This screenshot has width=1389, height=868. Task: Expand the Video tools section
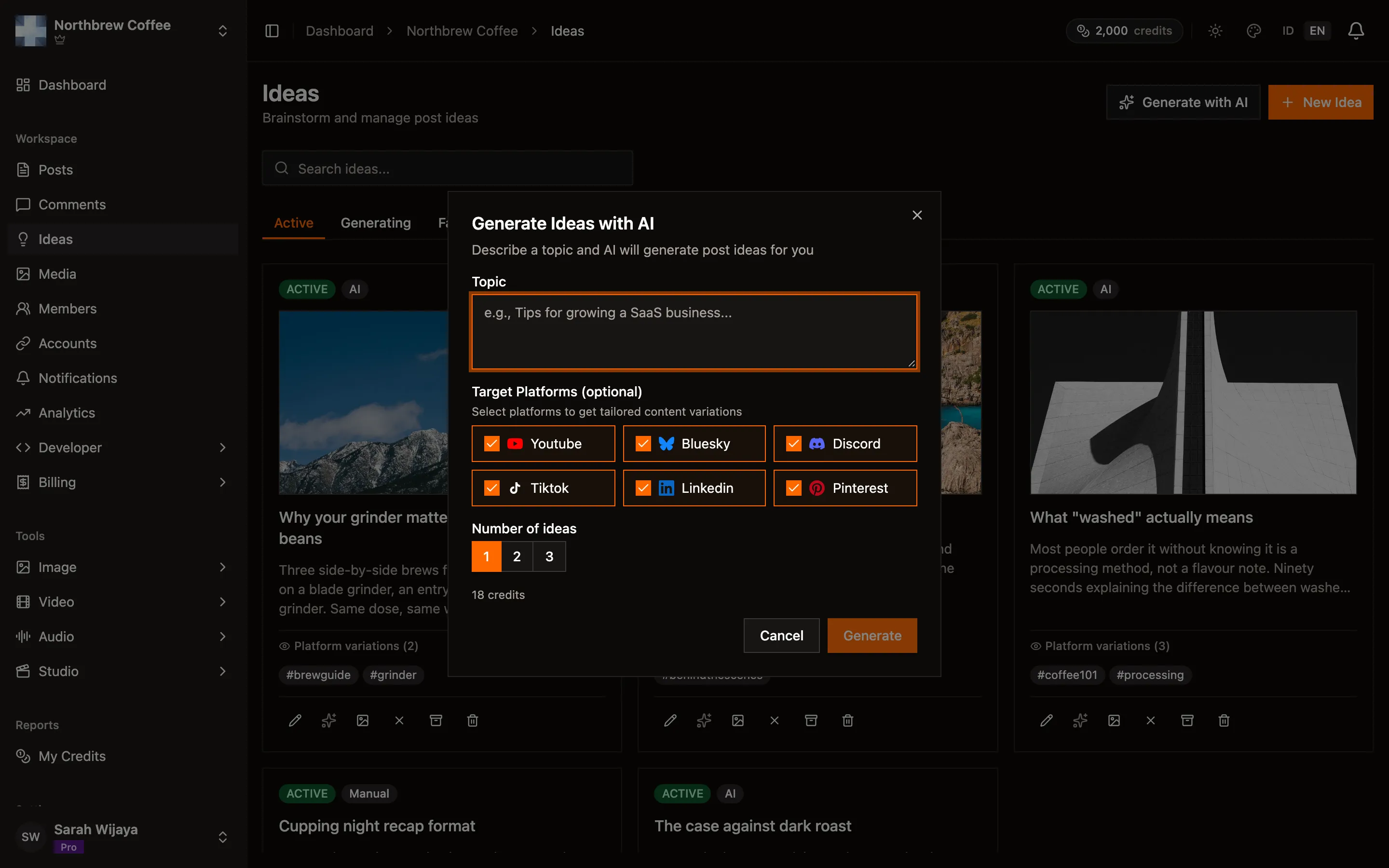[x=123, y=602]
